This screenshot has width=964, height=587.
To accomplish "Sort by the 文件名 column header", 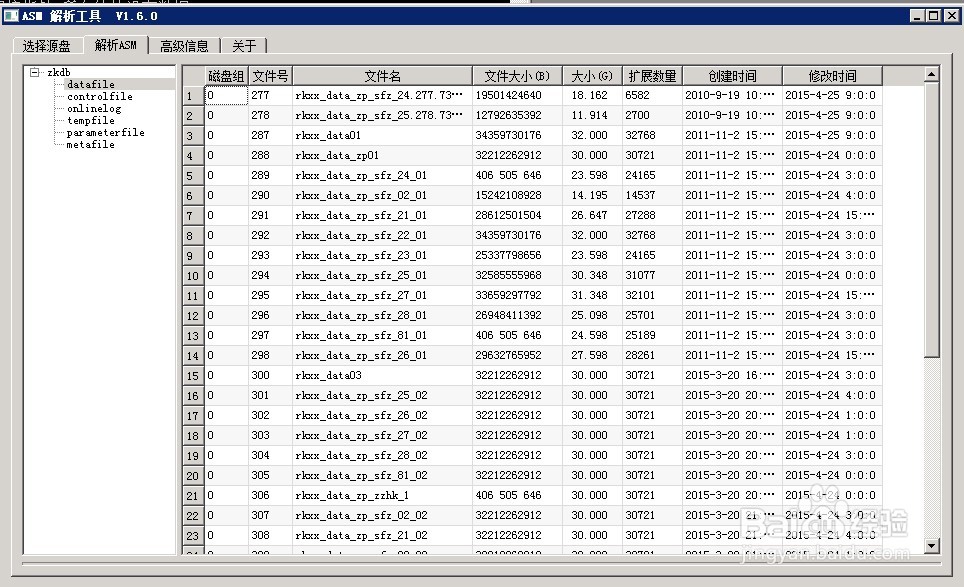I will click(x=382, y=76).
